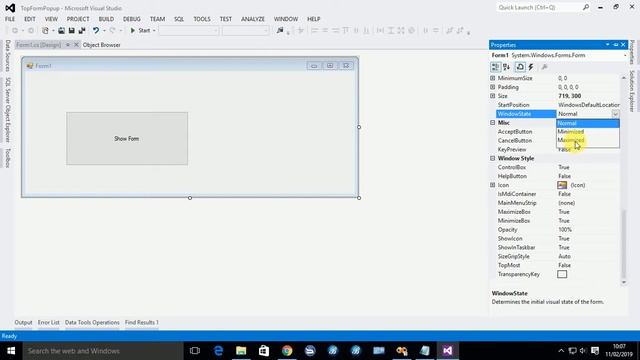Open File Explorer from the taskbar

(x=241, y=351)
